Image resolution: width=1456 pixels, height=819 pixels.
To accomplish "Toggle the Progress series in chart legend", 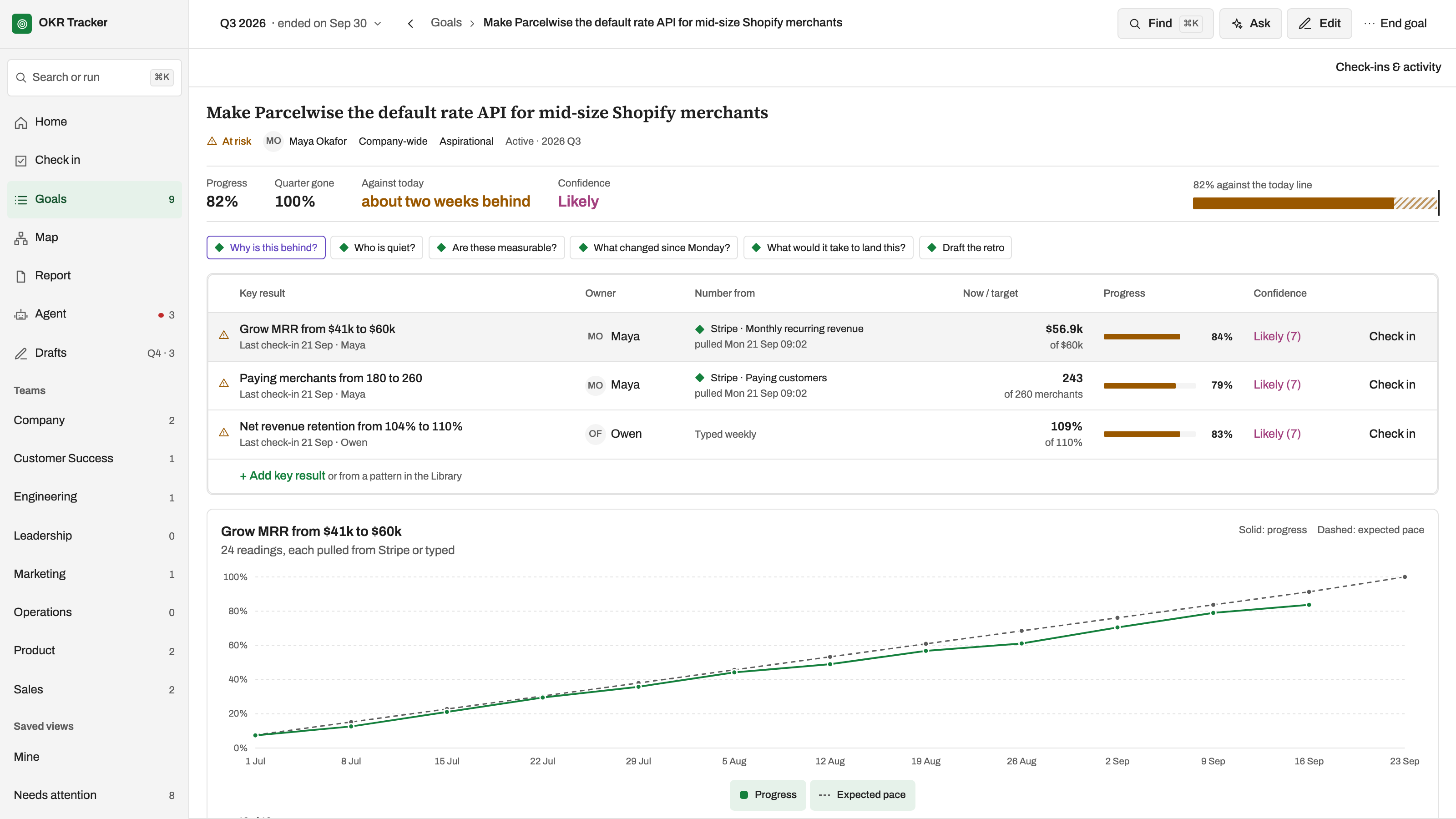I will (x=768, y=795).
